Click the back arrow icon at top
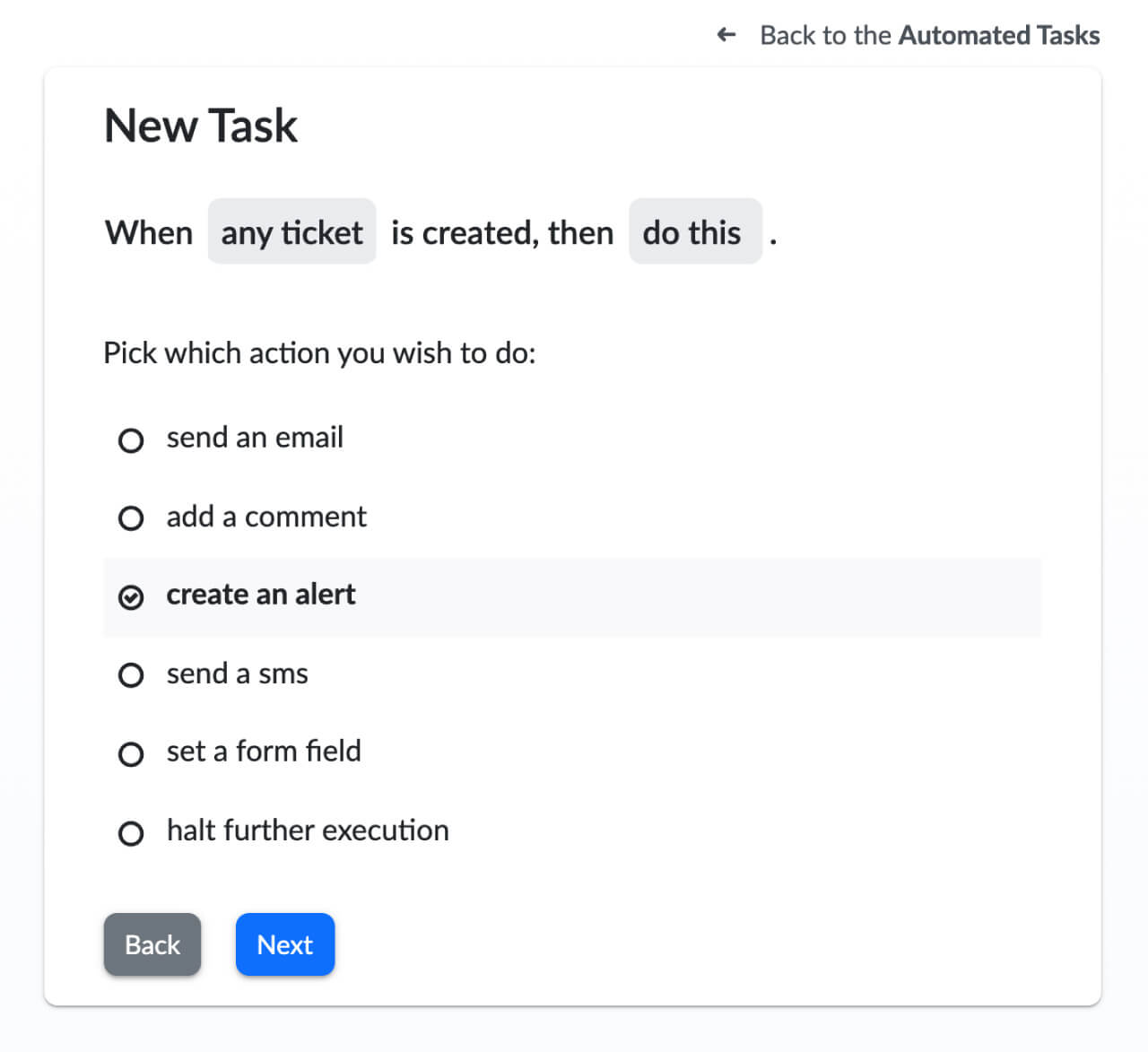 [x=726, y=35]
